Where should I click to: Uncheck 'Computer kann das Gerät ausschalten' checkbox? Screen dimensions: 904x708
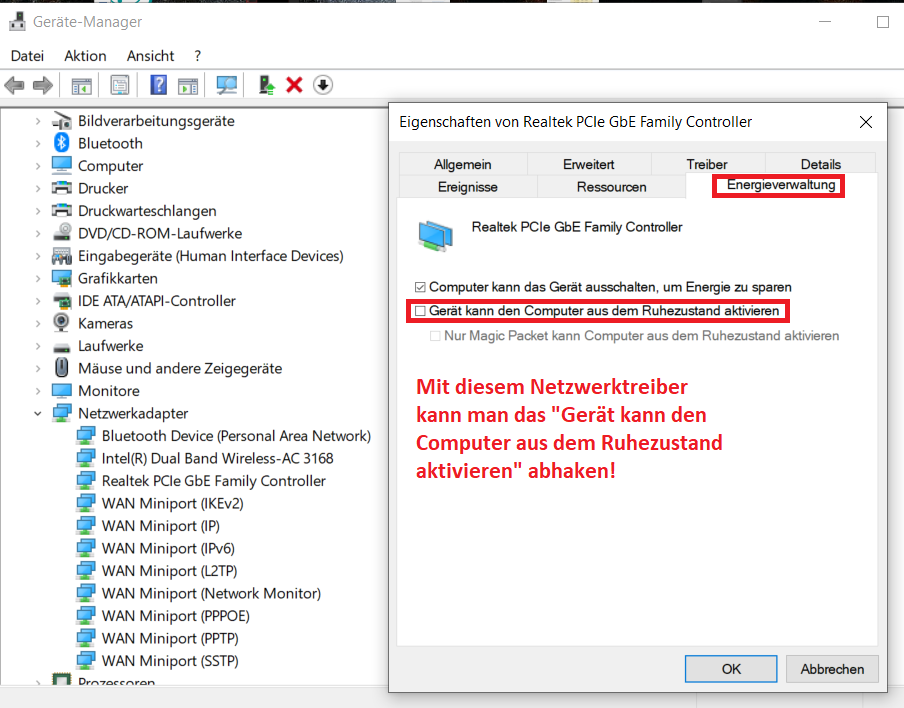coord(420,287)
